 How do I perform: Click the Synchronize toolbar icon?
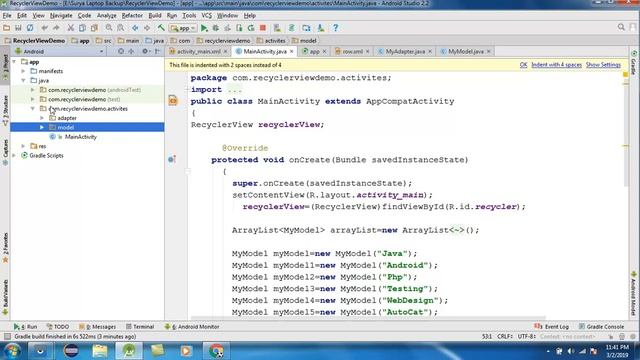point(30,28)
